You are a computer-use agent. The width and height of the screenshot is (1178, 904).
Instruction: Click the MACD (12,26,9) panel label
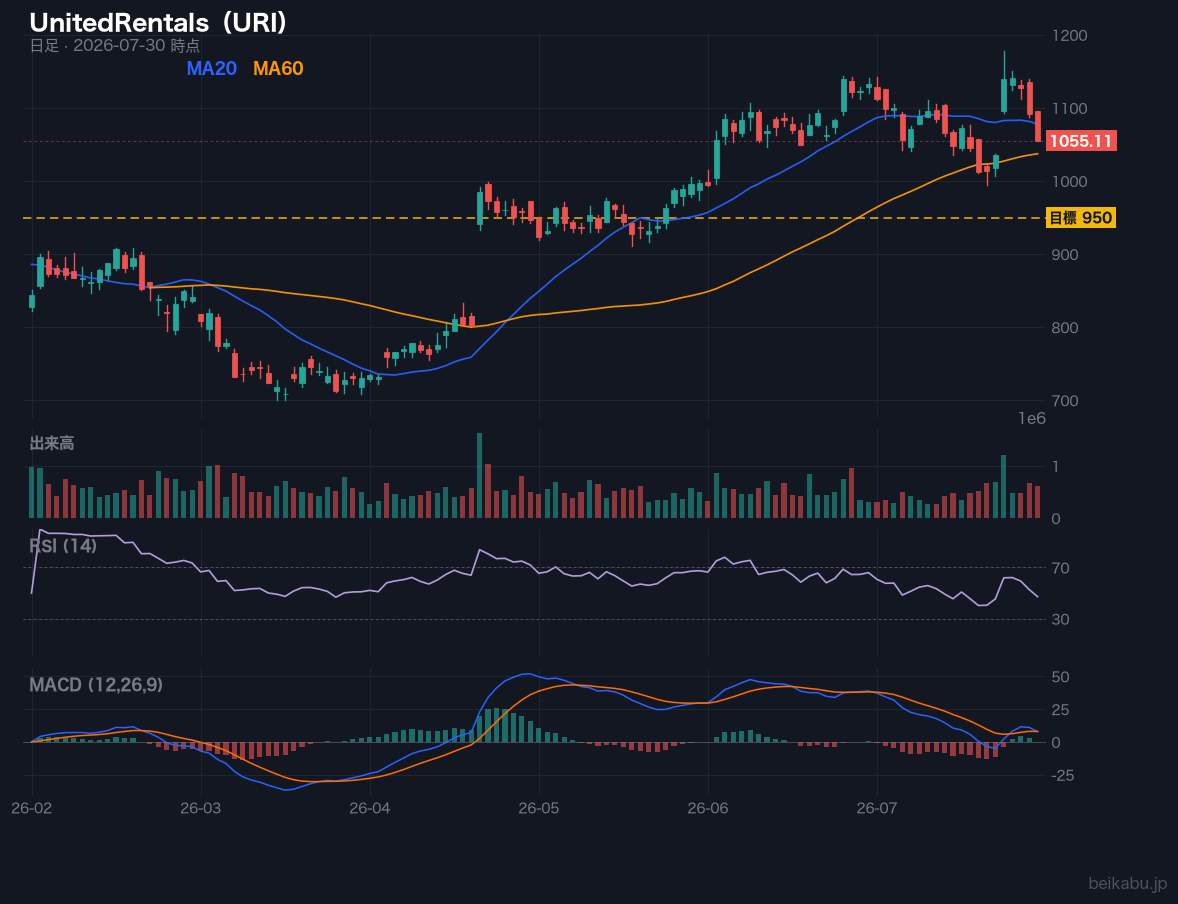[96, 685]
